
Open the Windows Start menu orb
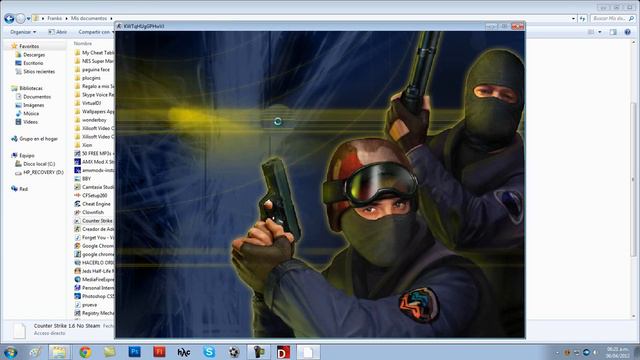click(10, 352)
